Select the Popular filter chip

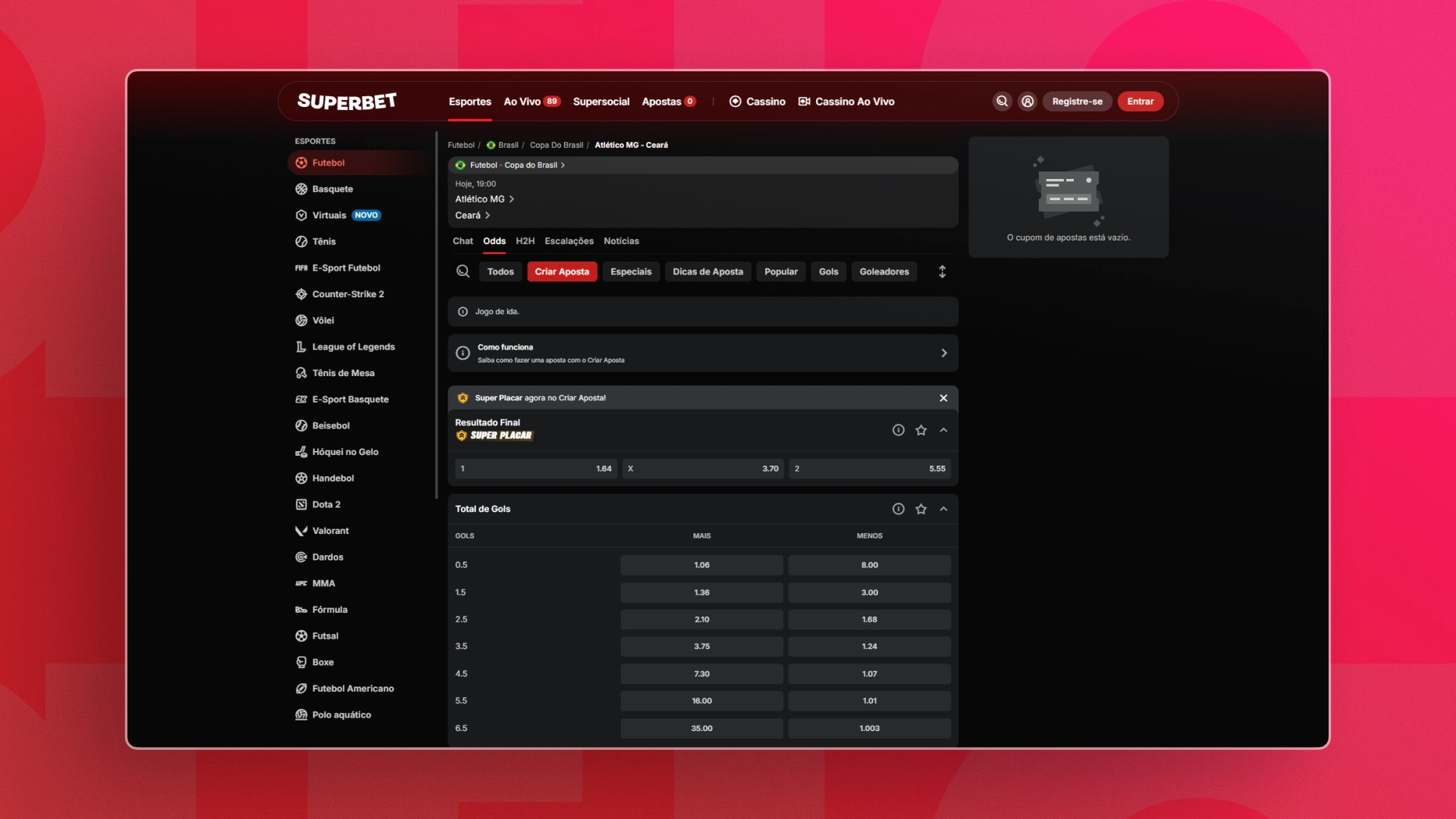781,271
